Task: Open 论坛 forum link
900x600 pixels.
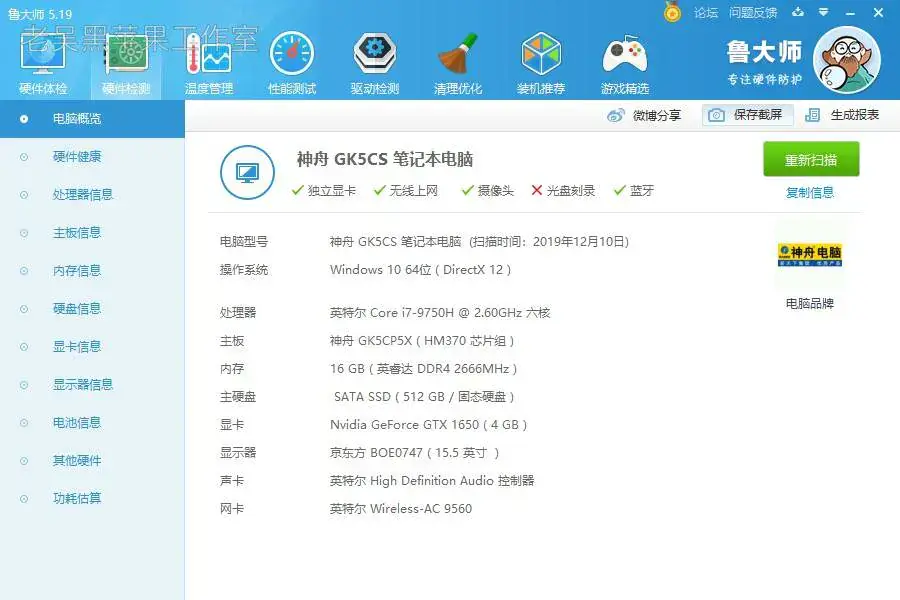Action: coord(706,13)
